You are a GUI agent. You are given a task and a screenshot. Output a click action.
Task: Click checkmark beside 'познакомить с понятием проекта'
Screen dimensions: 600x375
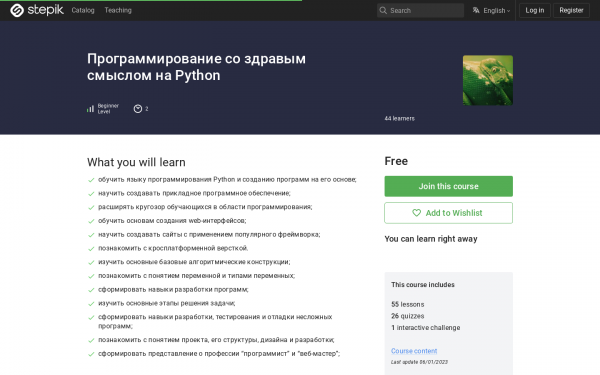pyautogui.click(x=91, y=340)
